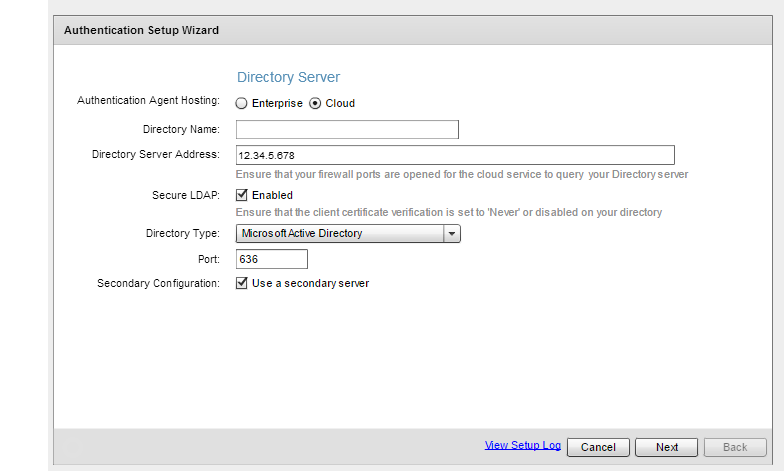Uncheck the Use a secondary server checkbox

point(241,283)
